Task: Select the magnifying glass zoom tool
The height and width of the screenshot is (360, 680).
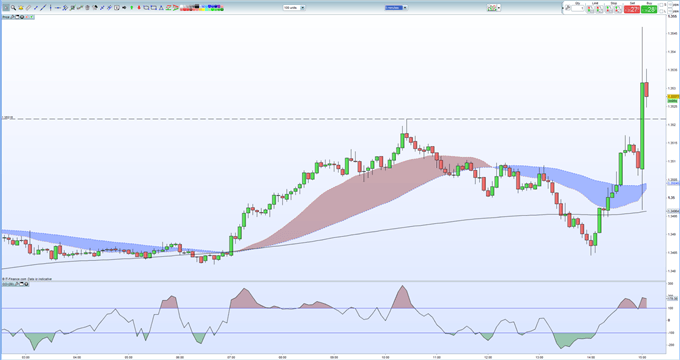Action: [x=13, y=7]
